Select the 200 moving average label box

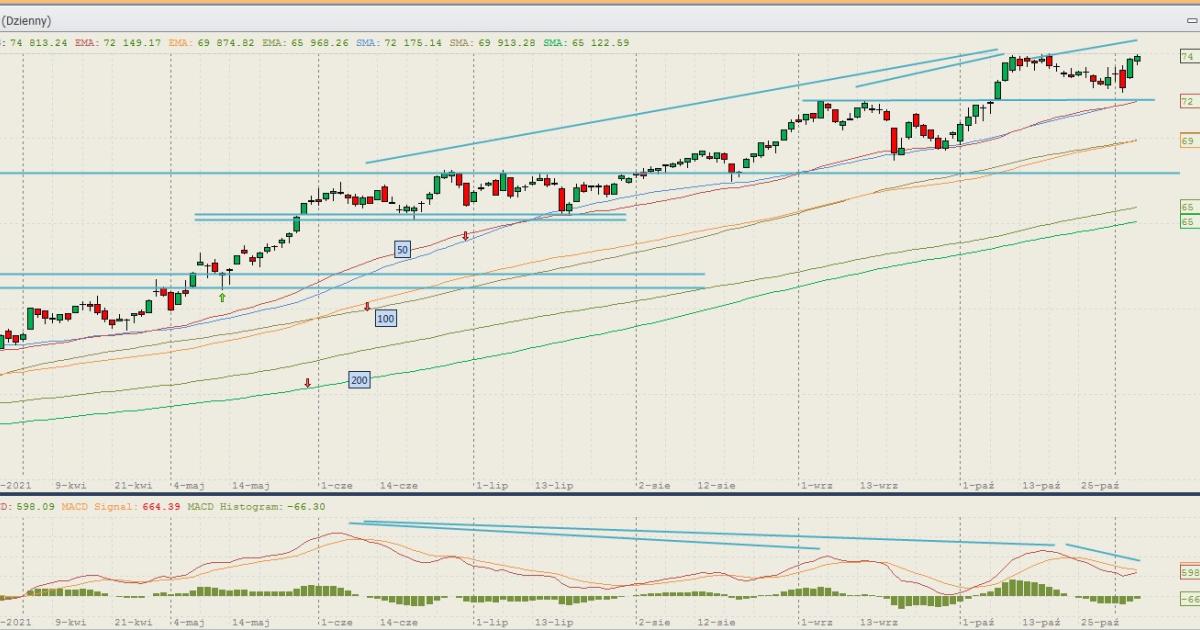point(359,380)
